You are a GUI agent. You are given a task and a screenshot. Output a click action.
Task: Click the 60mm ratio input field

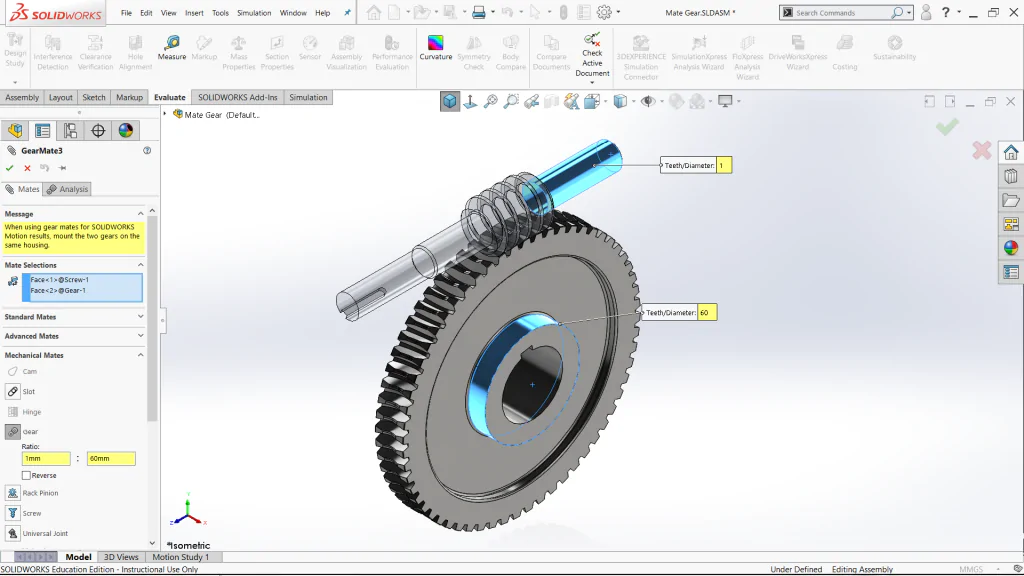(x=111, y=458)
